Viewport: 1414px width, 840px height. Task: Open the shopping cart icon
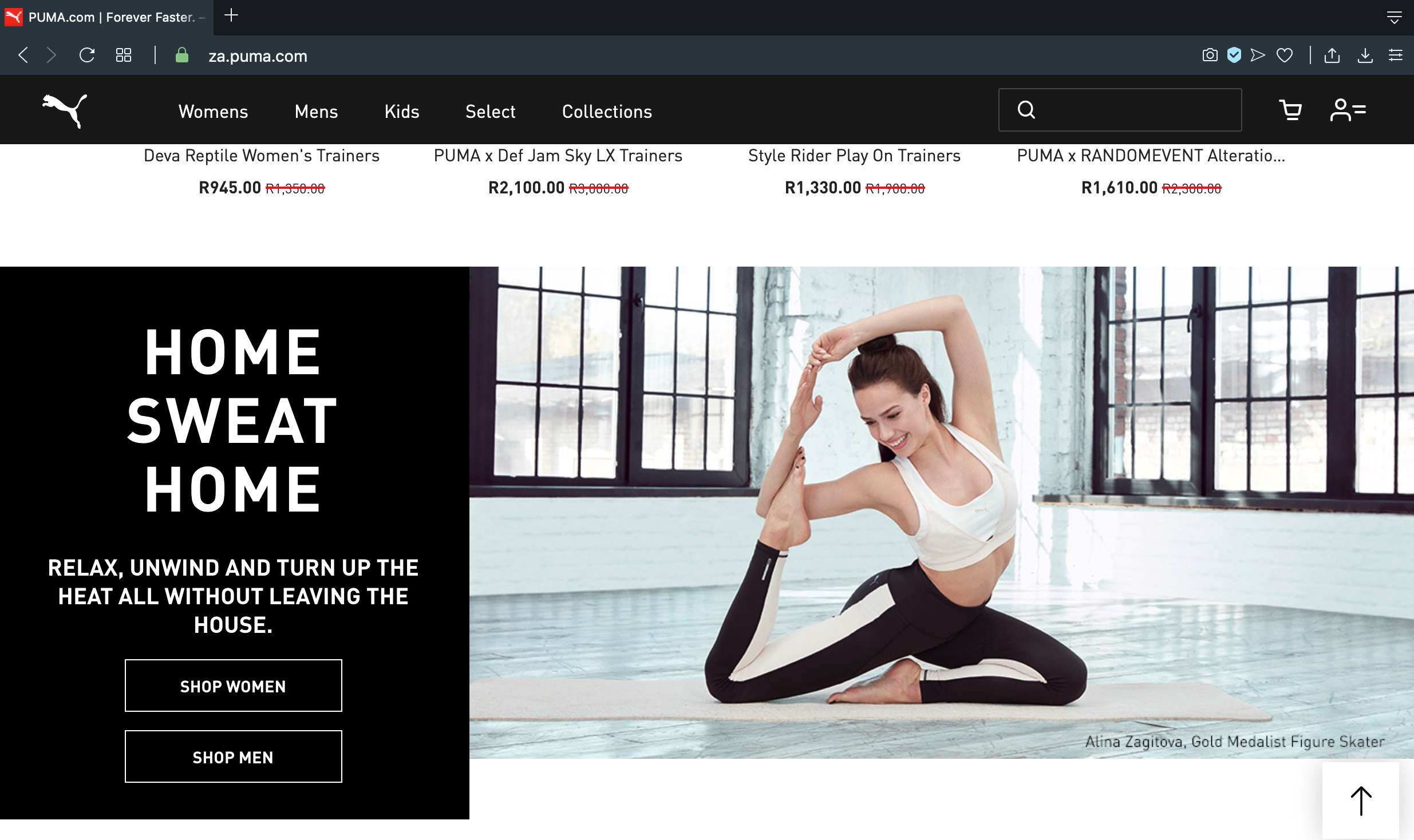(x=1290, y=110)
